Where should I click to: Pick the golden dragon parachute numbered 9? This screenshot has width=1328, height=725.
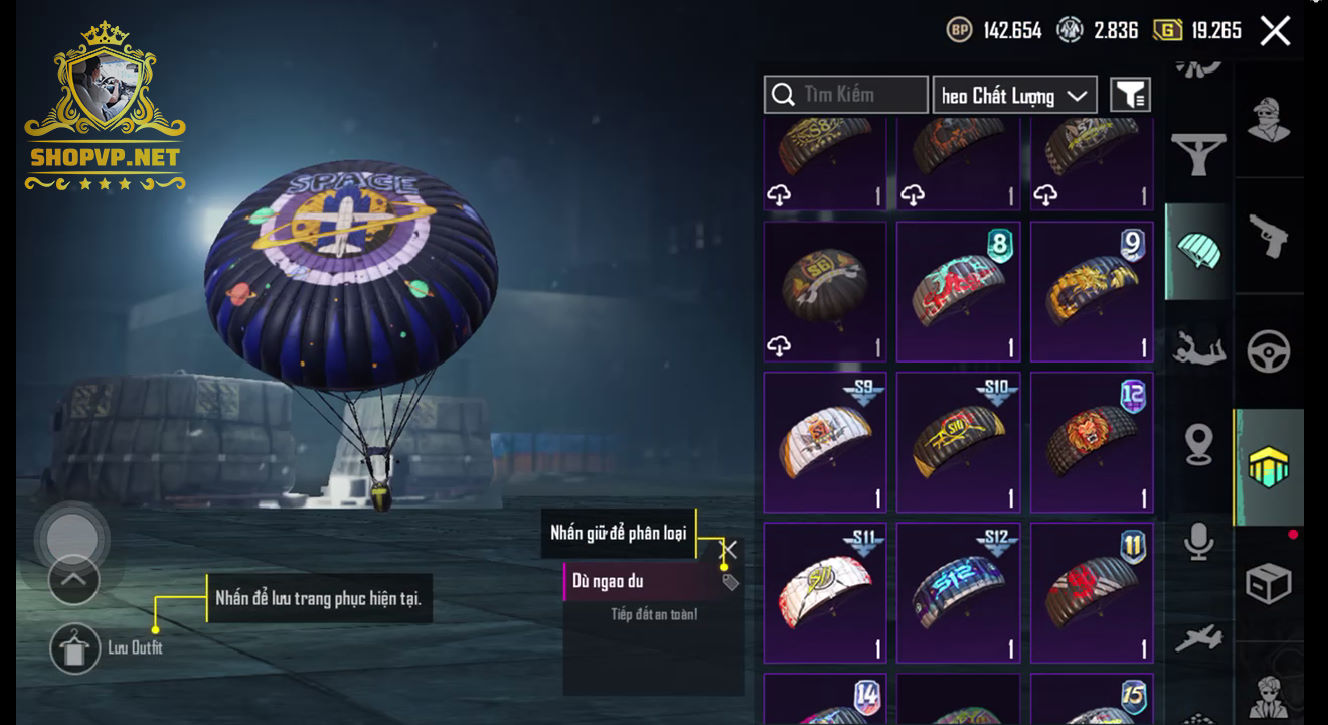(1091, 292)
